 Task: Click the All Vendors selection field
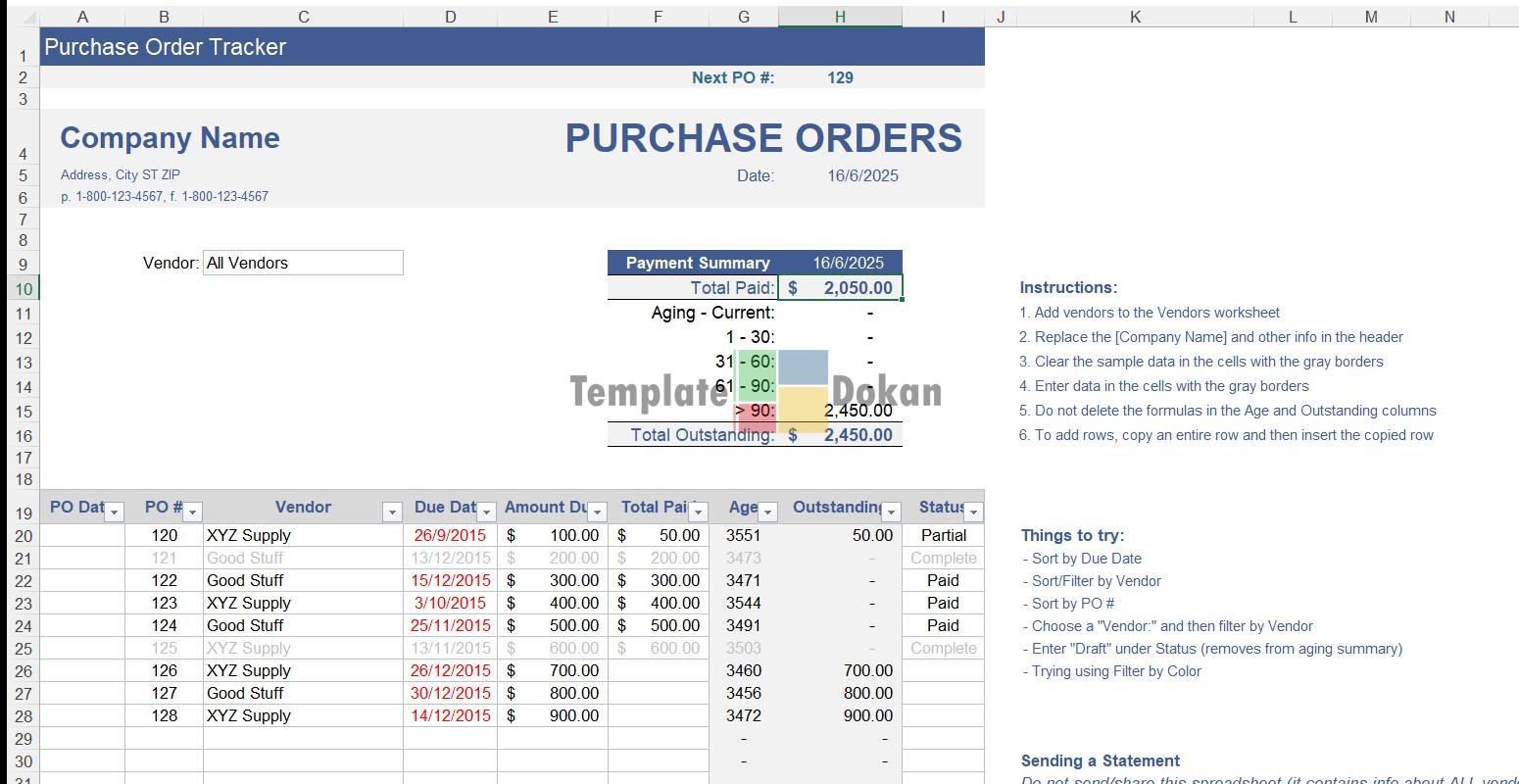point(303,263)
